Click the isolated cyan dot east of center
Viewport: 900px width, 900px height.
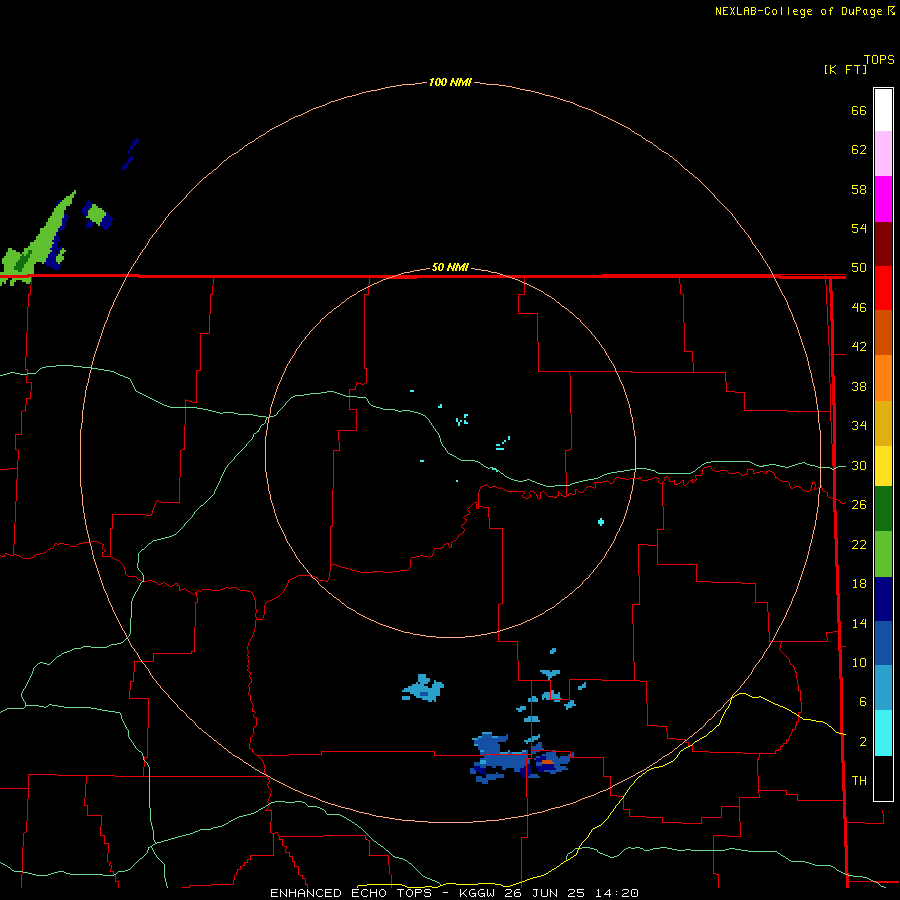click(x=600, y=522)
